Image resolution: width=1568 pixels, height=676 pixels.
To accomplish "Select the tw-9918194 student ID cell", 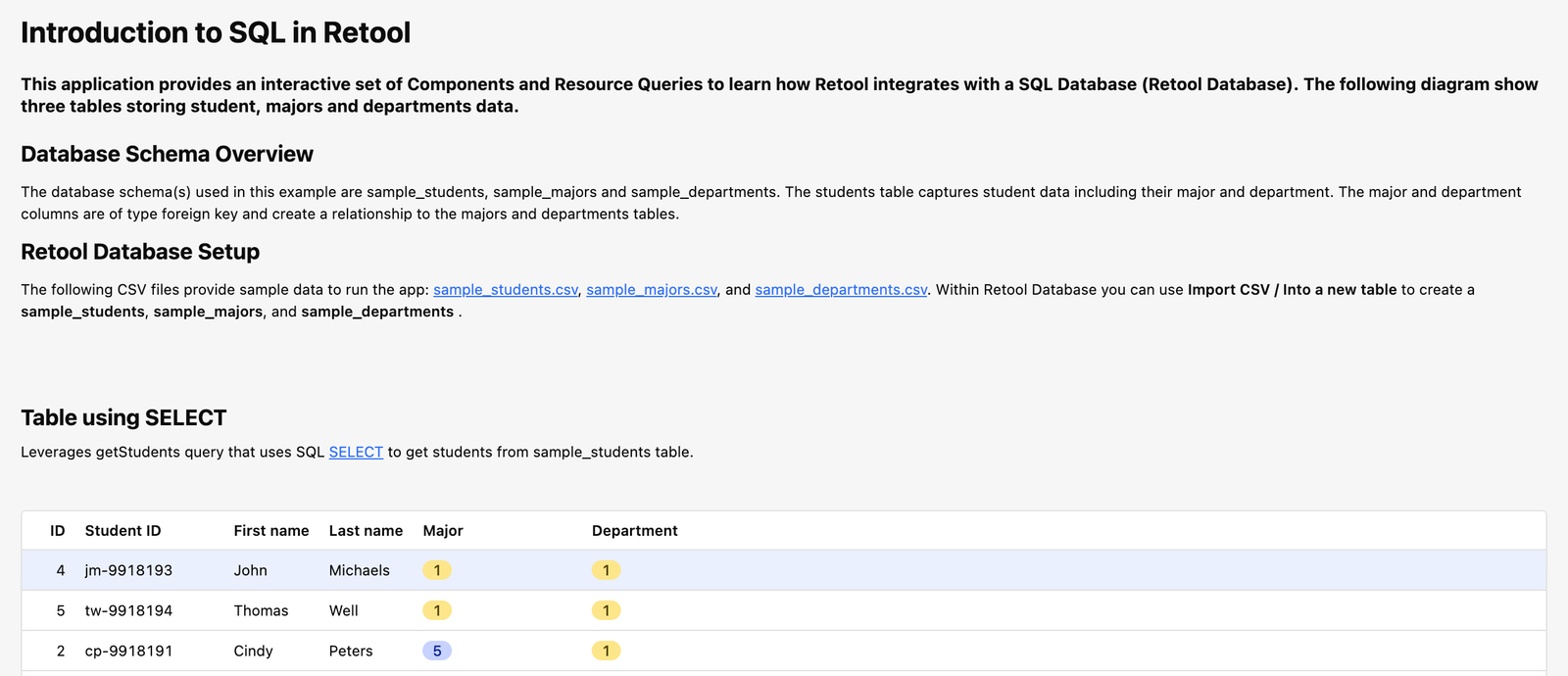I will 128,610.
